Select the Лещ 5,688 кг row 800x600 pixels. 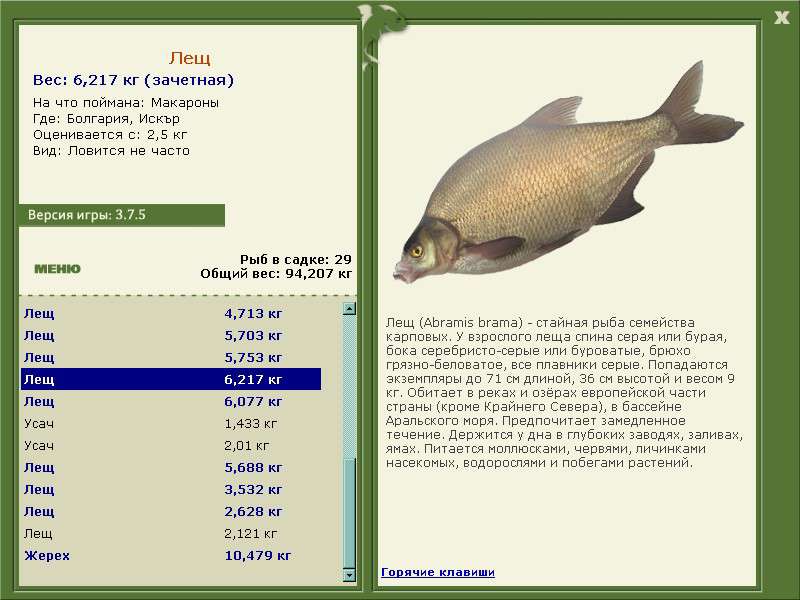(171, 467)
